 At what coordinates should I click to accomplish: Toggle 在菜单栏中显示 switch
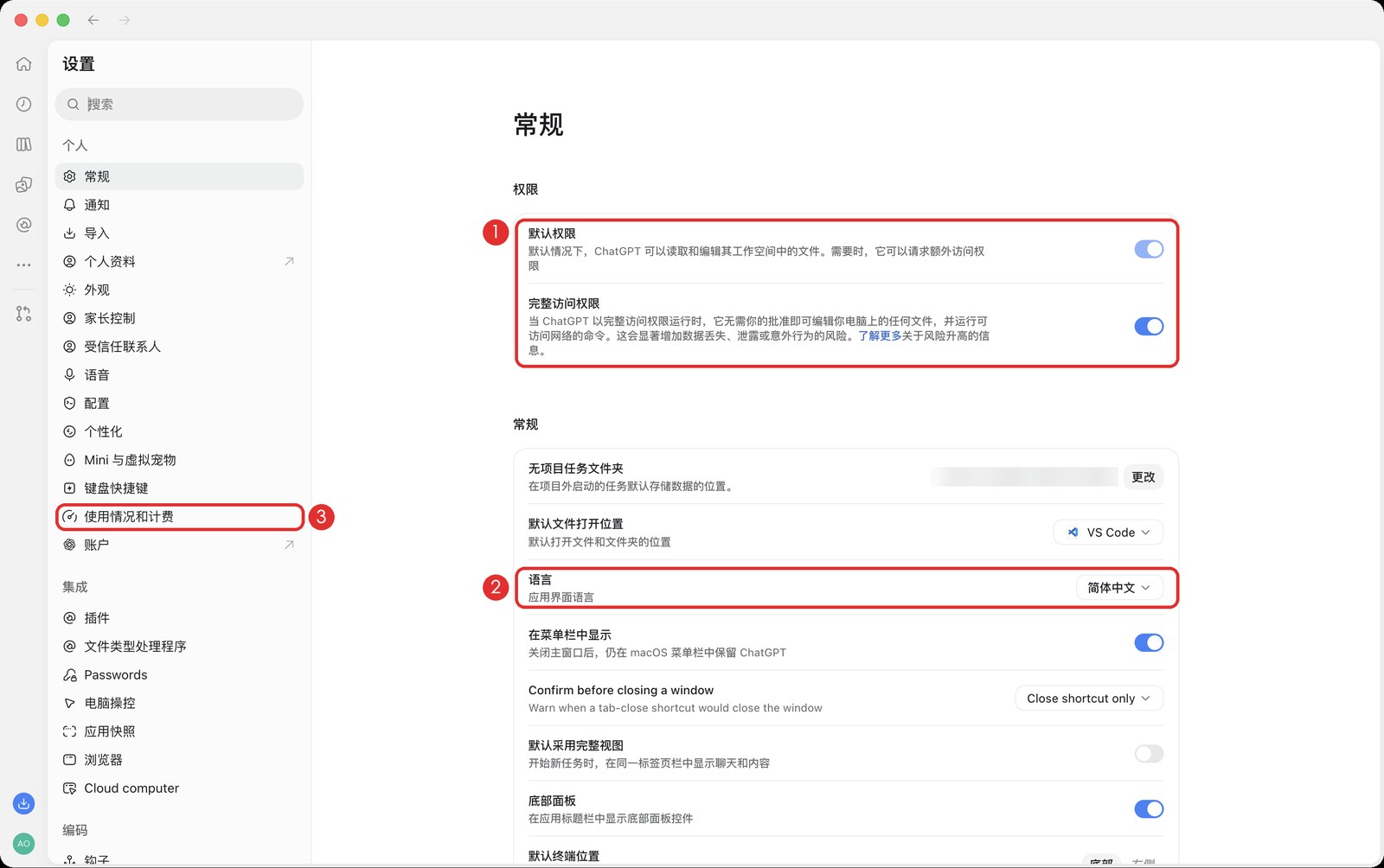click(x=1149, y=642)
